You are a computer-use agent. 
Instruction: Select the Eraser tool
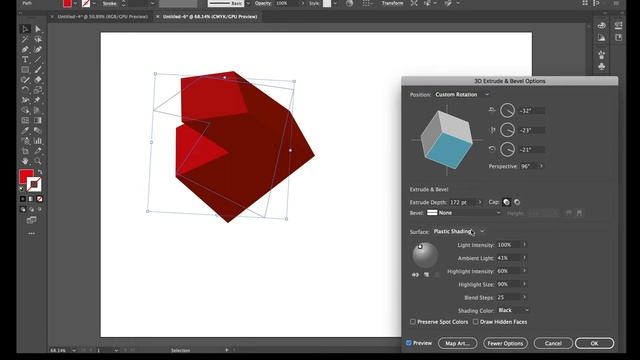point(38,80)
